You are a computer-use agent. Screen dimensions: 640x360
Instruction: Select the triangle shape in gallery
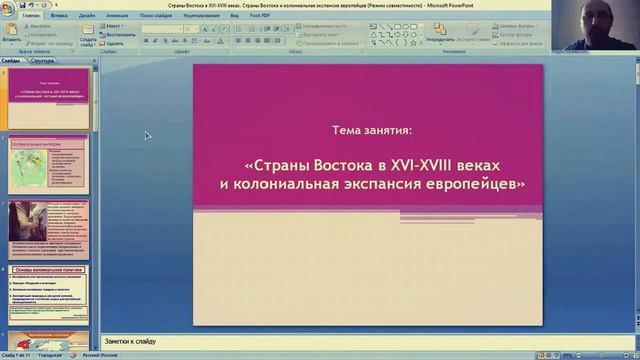click(373, 35)
